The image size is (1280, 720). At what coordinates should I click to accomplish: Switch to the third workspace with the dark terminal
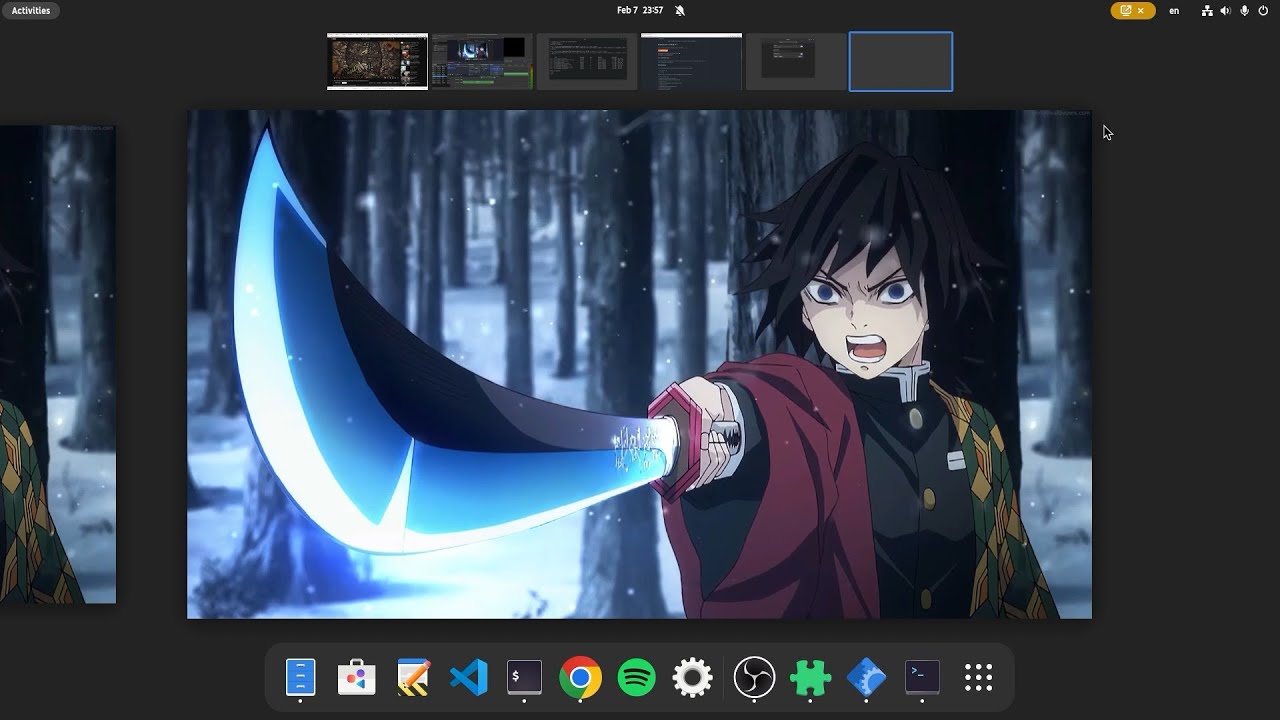[587, 62]
